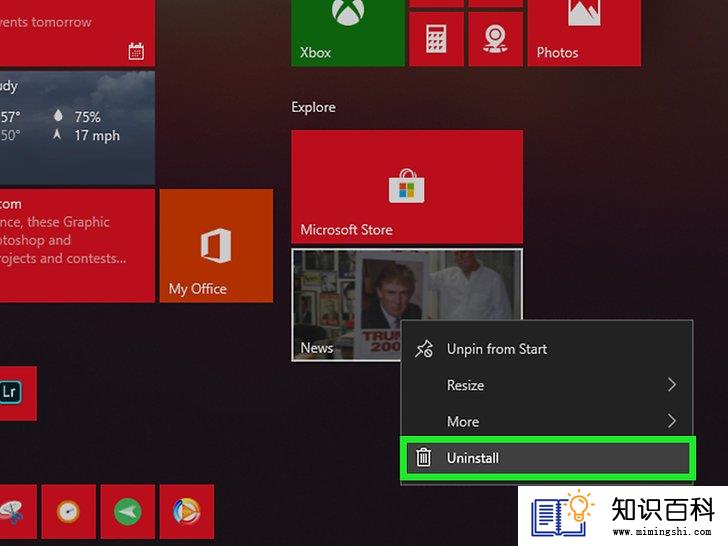Choose Uninstall from the context menu
Viewport: 728px width, 546px height.
pyautogui.click(x=547, y=458)
